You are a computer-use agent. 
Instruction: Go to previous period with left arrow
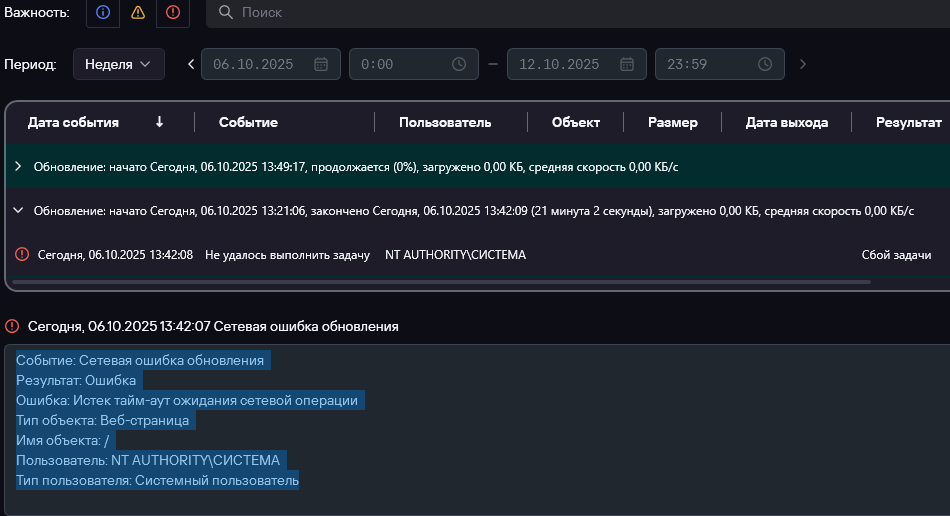click(191, 64)
